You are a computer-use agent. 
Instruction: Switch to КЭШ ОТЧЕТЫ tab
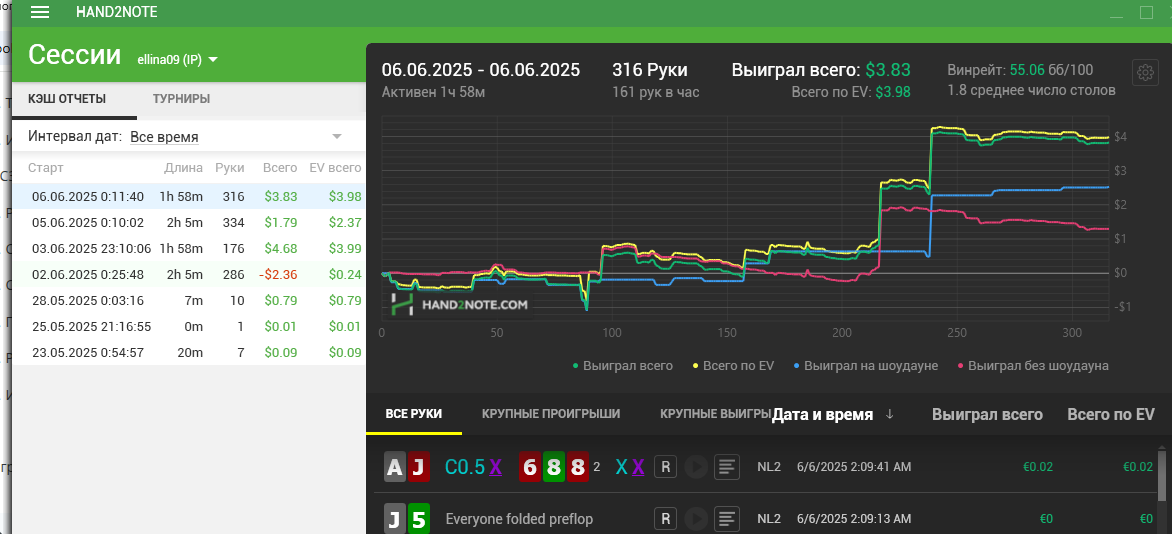click(x=67, y=99)
